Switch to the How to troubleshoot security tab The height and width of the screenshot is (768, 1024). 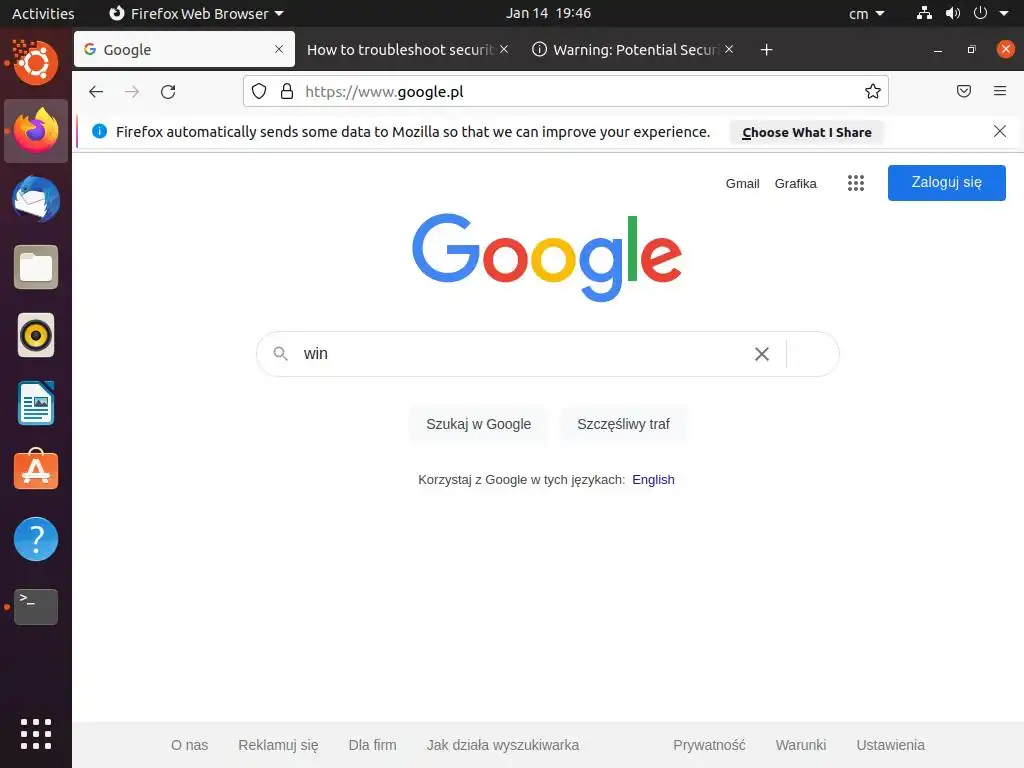point(400,50)
